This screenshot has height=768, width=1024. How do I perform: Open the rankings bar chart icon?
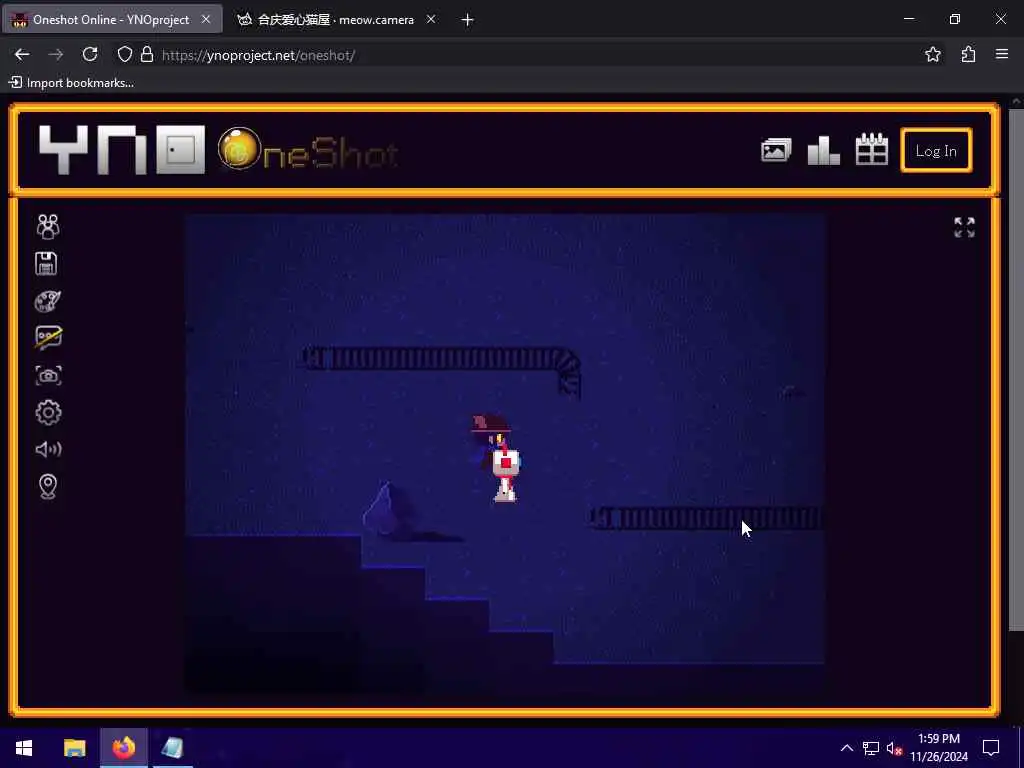click(824, 150)
